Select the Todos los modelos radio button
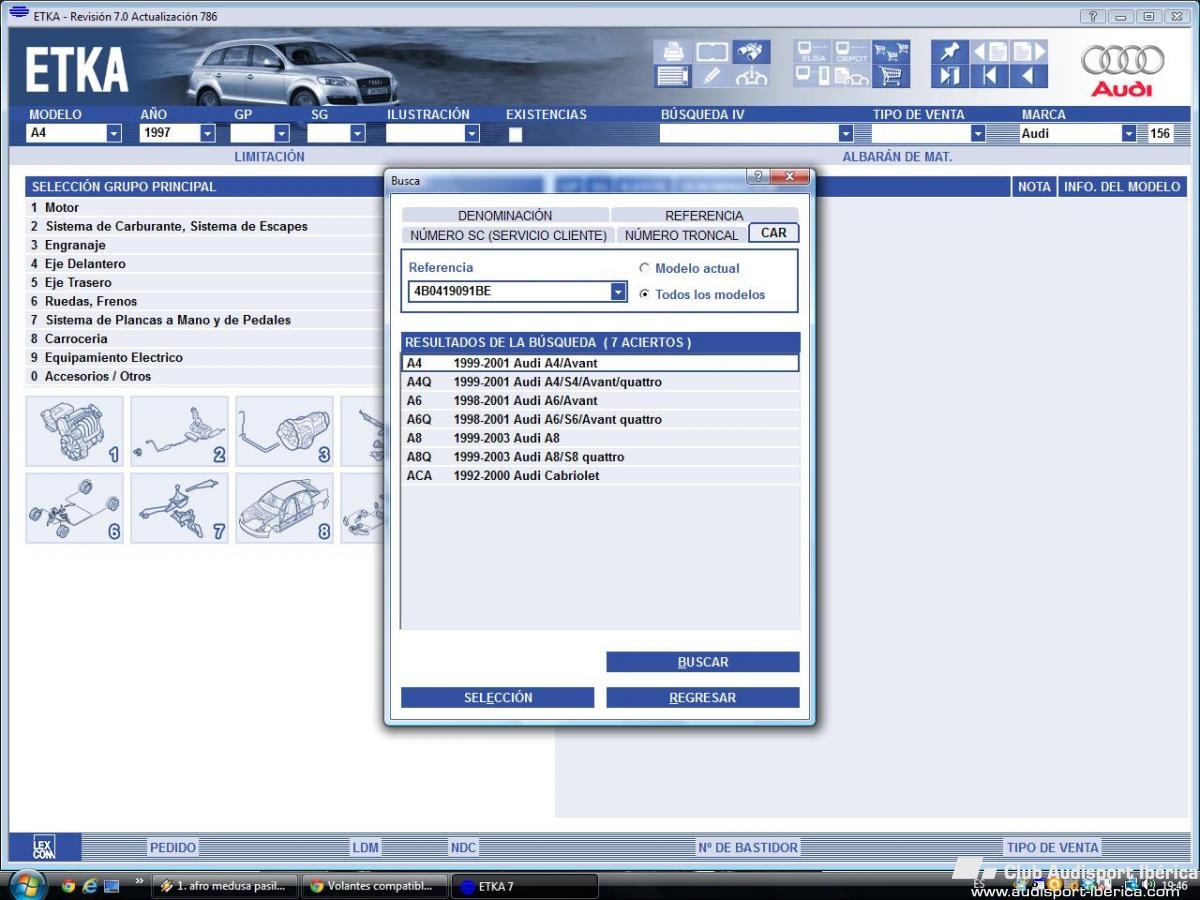The height and width of the screenshot is (900, 1200). coord(645,294)
